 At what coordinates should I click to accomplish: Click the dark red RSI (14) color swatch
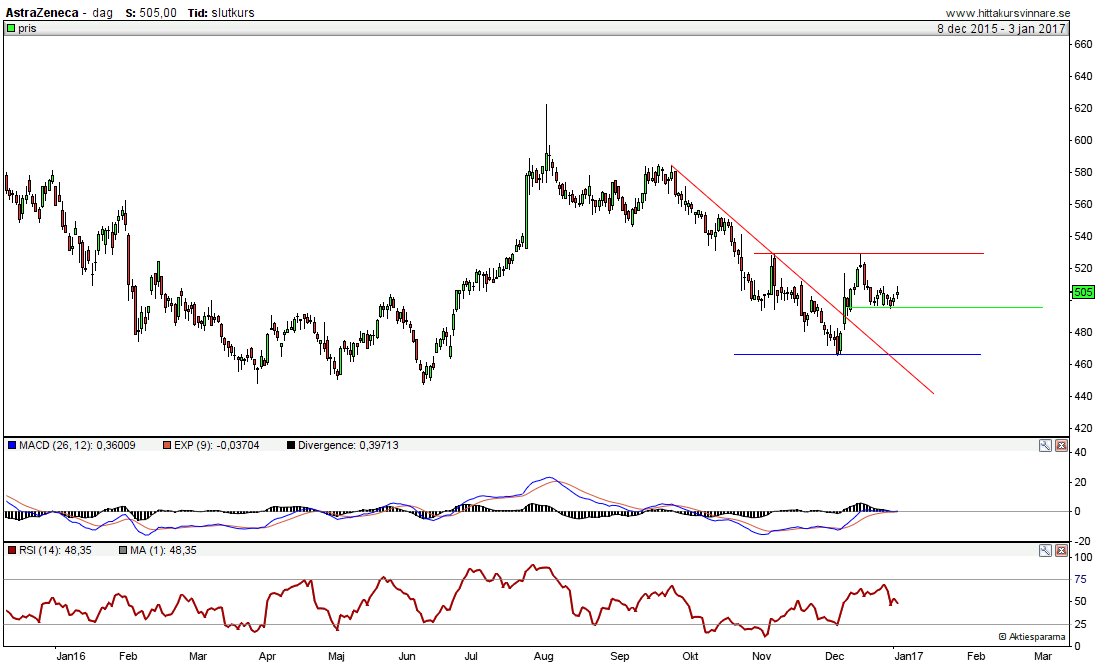coord(11,550)
